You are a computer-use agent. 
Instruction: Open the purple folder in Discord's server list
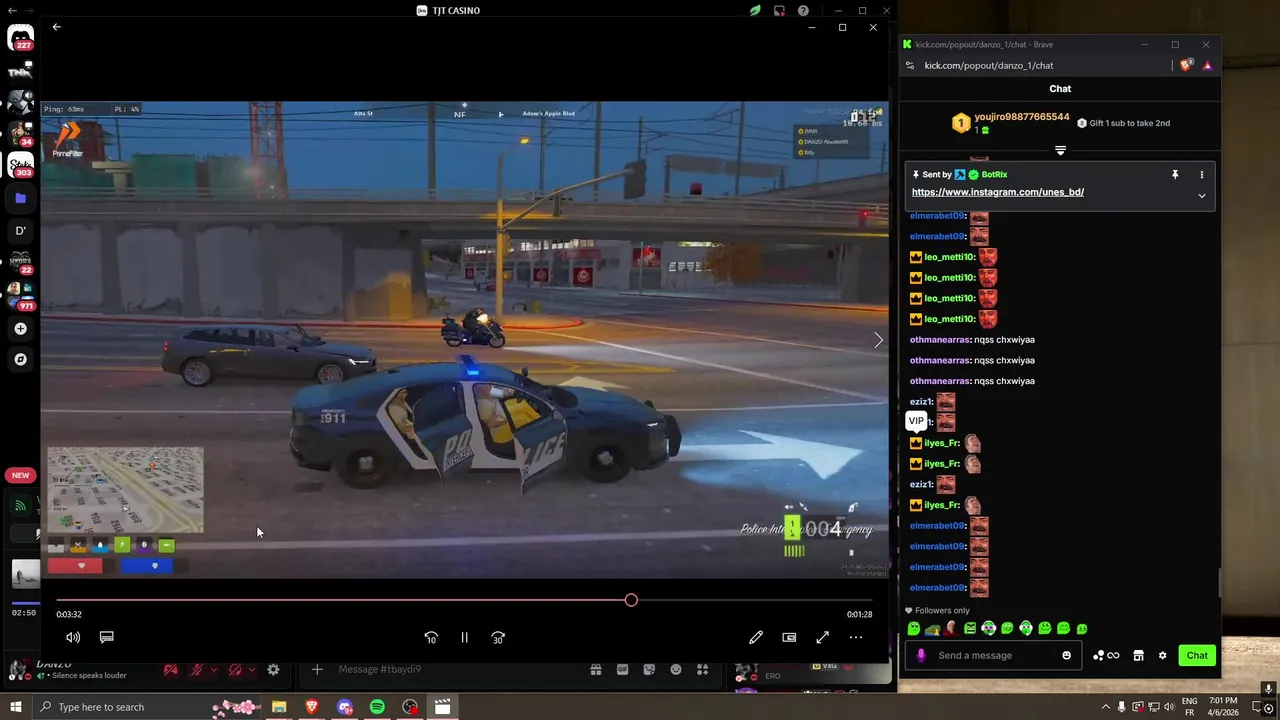pyautogui.click(x=20, y=198)
